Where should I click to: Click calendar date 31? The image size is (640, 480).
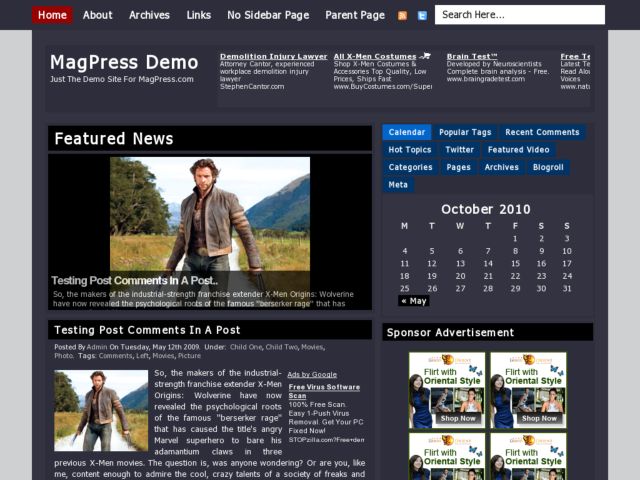(x=567, y=289)
